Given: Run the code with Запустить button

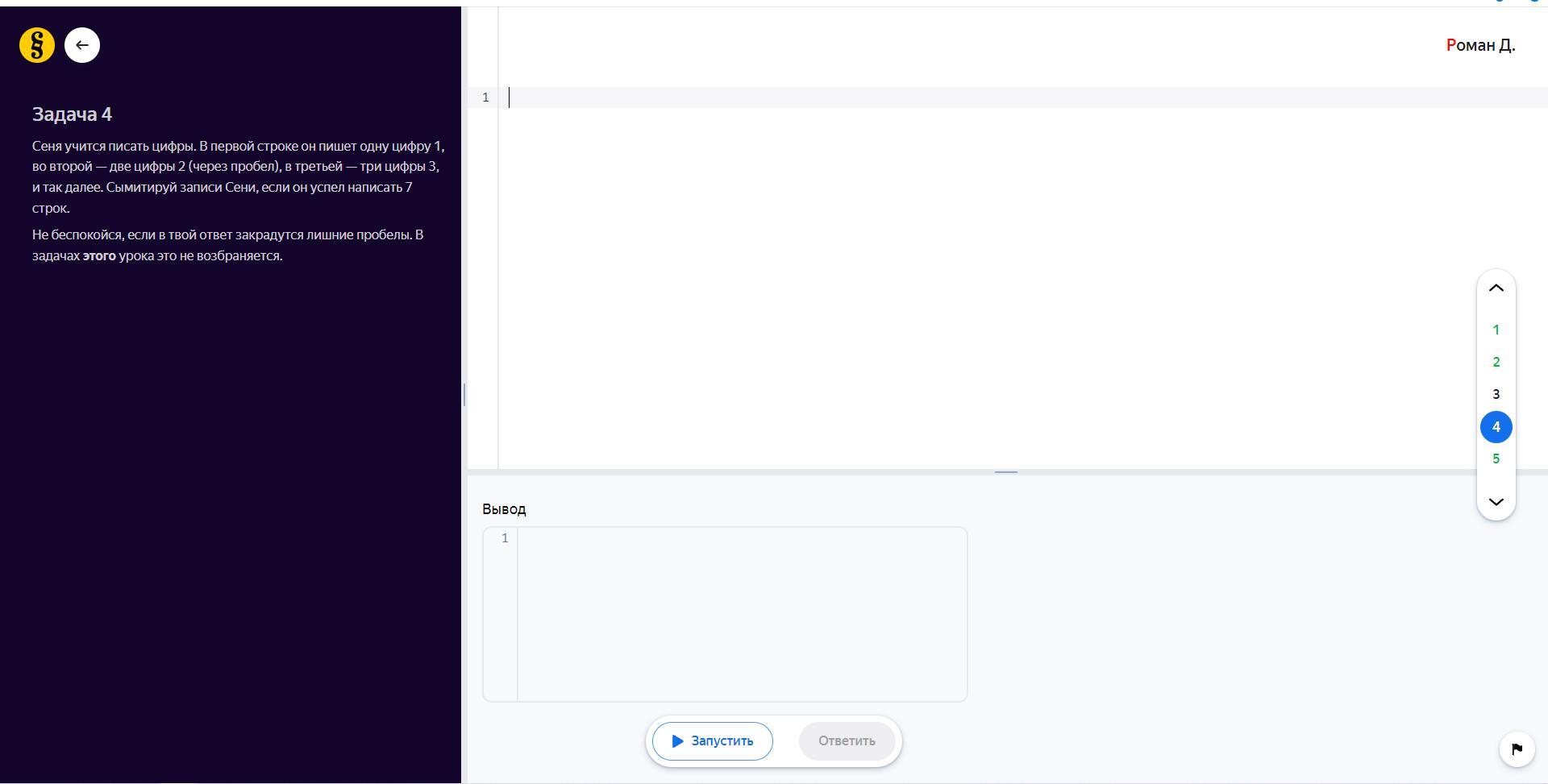Looking at the screenshot, I should click(712, 741).
